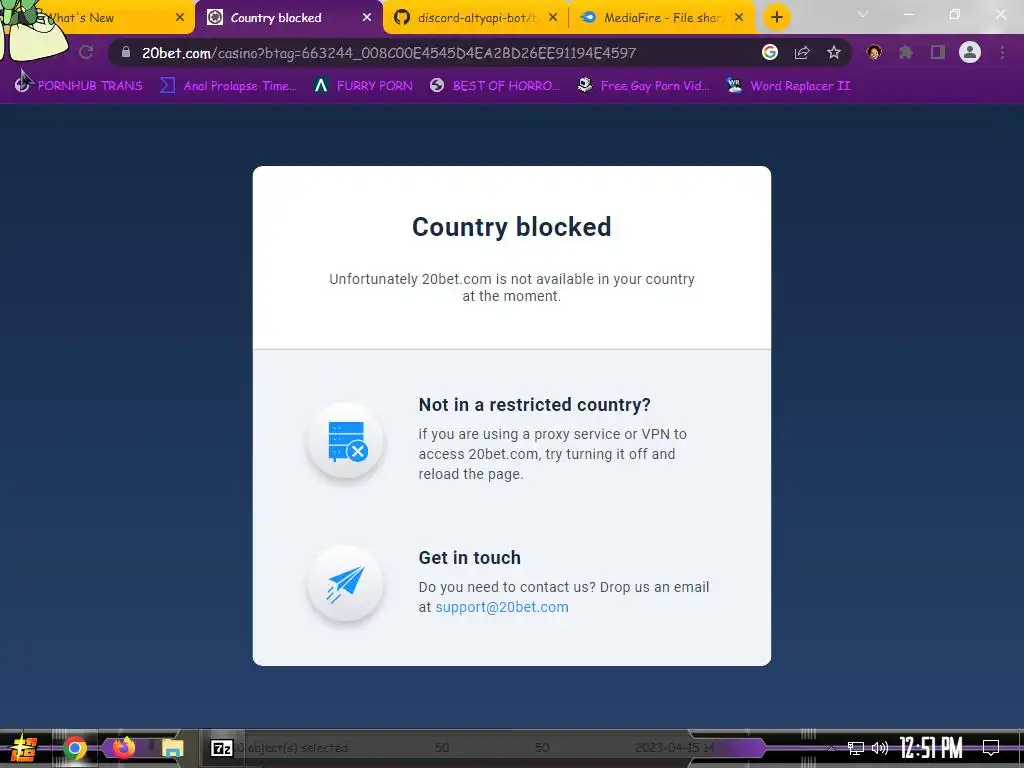Click the avatar extension icon

pyautogui.click(x=874, y=52)
